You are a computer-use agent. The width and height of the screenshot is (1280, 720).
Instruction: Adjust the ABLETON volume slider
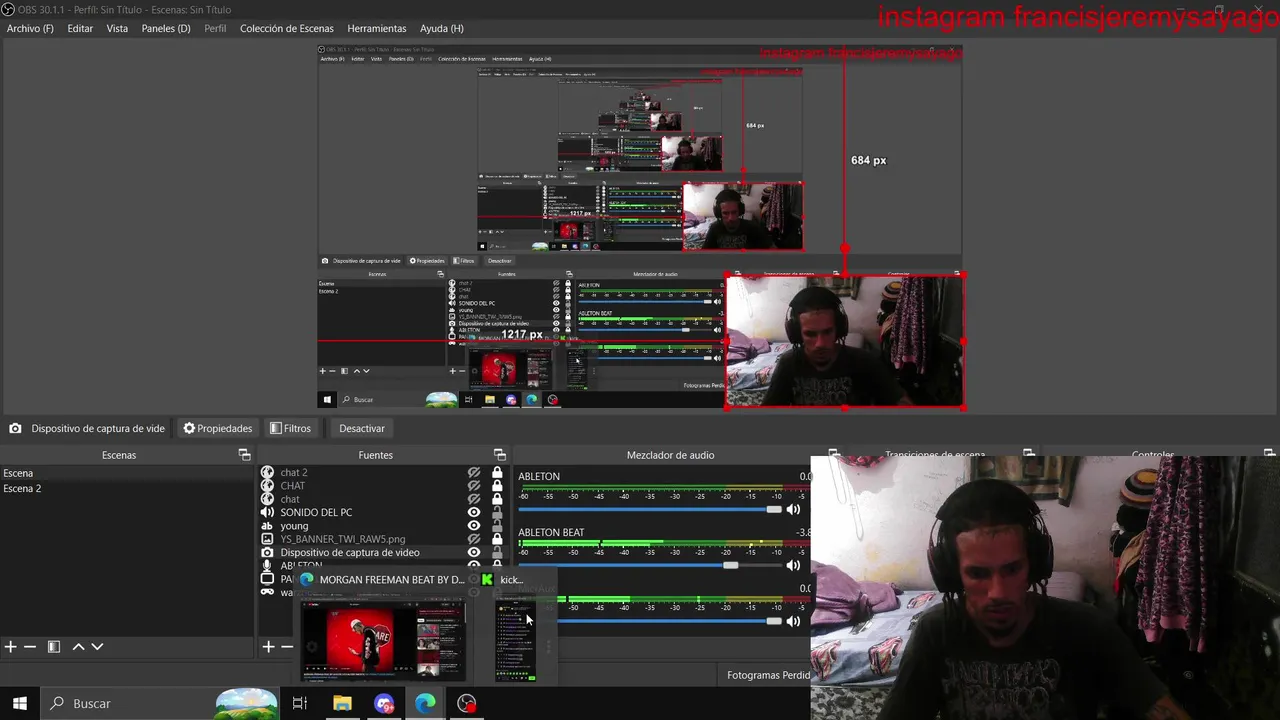(650, 509)
